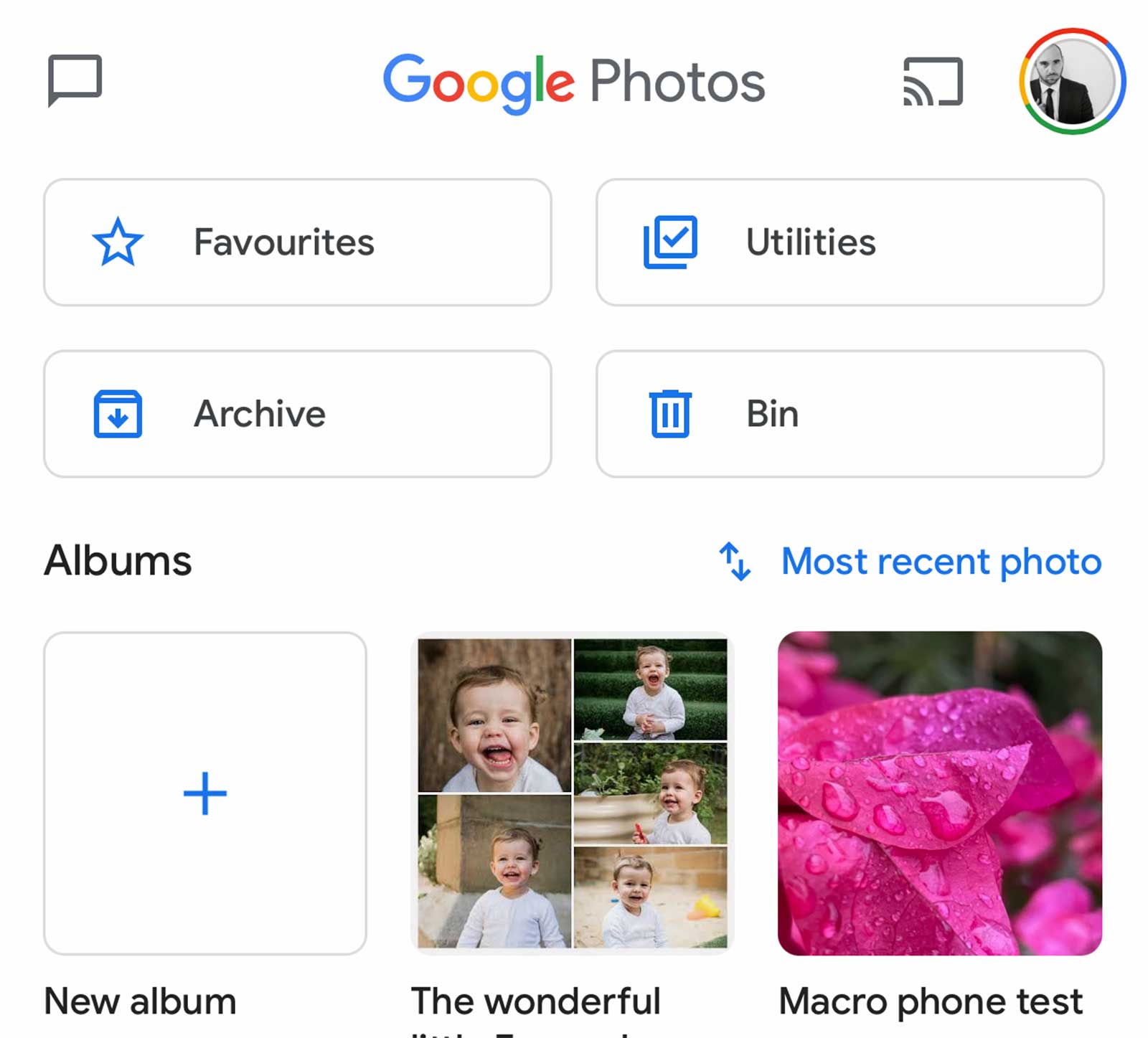This screenshot has width=1148, height=1038.
Task: Open the Macro phone test album thumbnail
Action: pyautogui.click(x=940, y=793)
